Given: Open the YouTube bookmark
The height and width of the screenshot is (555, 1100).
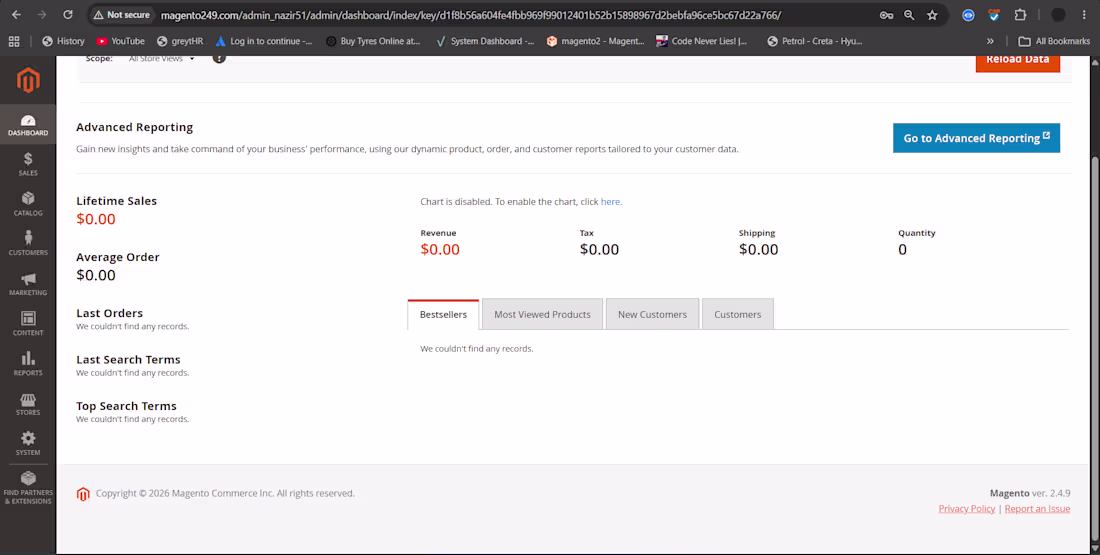Looking at the screenshot, I should coord(120,41).
